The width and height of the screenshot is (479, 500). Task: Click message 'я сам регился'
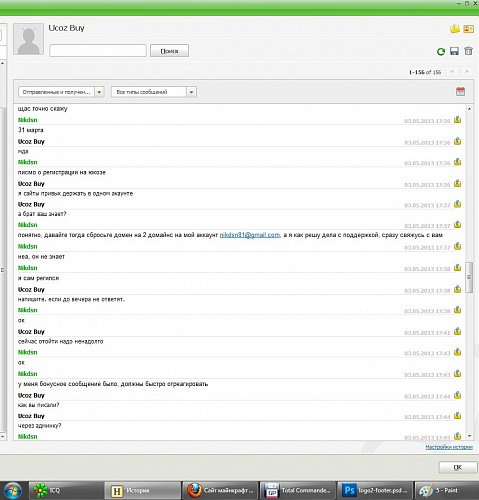point(38,278)
